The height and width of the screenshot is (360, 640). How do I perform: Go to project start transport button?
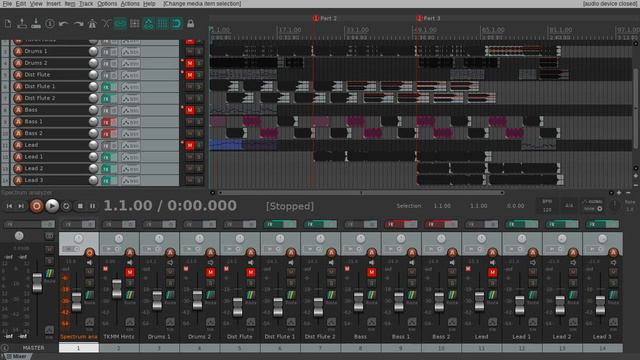(9, 206)
